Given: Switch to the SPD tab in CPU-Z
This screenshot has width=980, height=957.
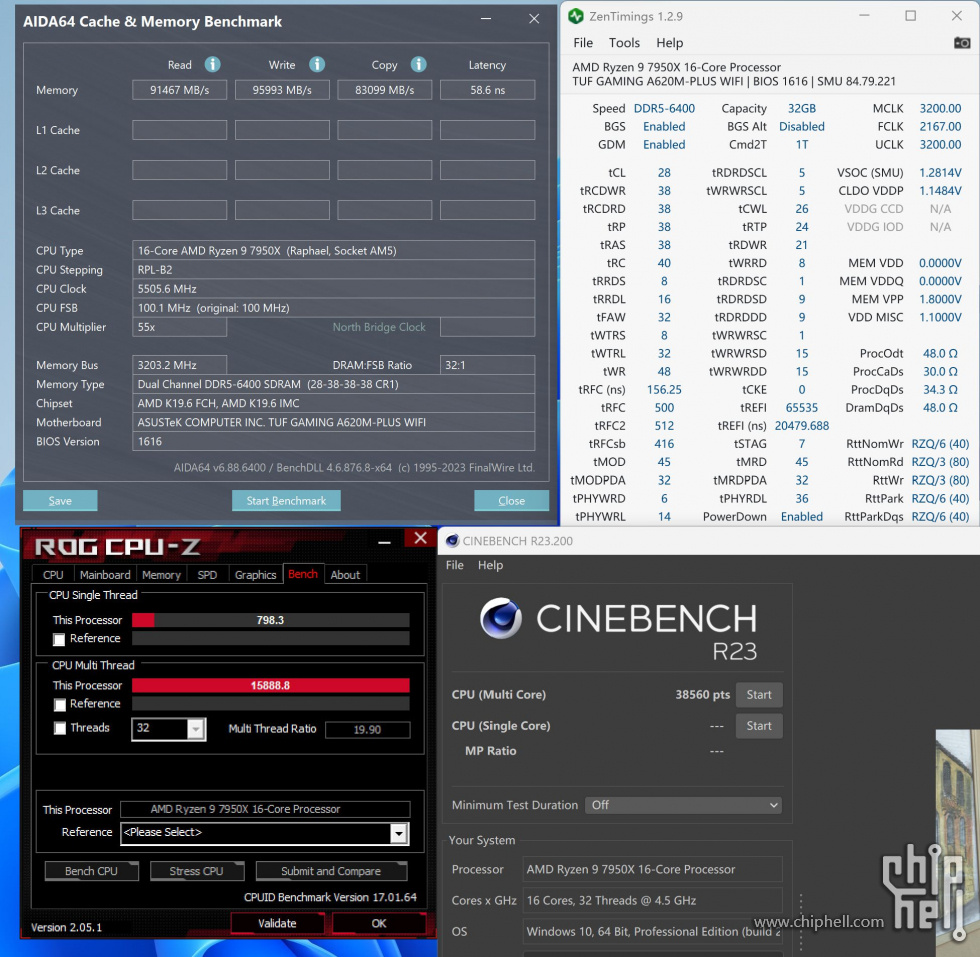Looking at the screenshot, I should point(207,574).
